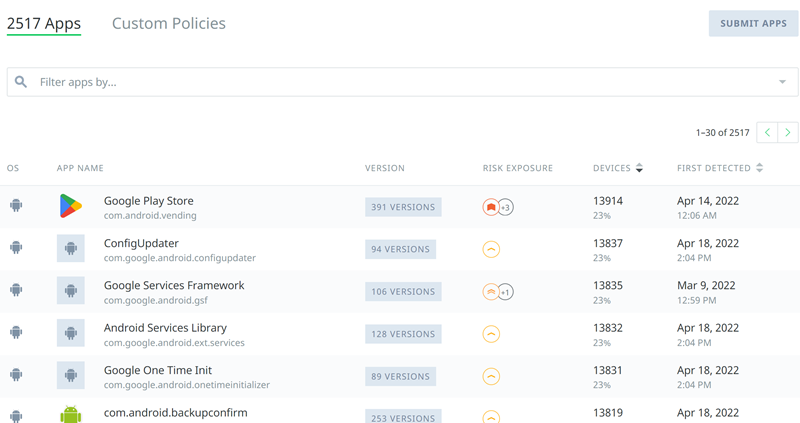Click the device count 13832
The height and width of the screenshot is (423, 800).
(x=608, y=328)
